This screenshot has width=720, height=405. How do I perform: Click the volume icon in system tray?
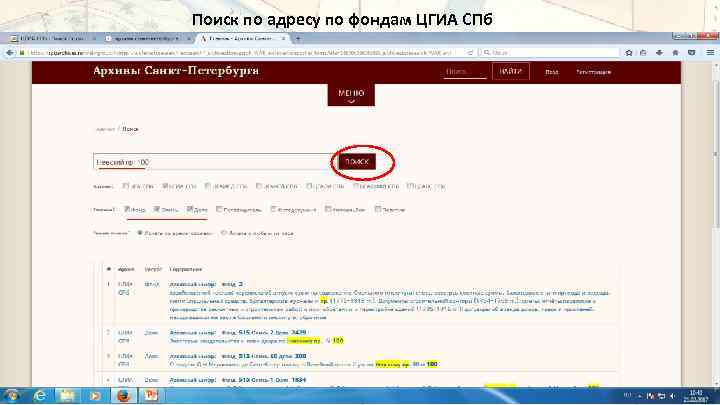pyautogui.click(x=673, y=396)
